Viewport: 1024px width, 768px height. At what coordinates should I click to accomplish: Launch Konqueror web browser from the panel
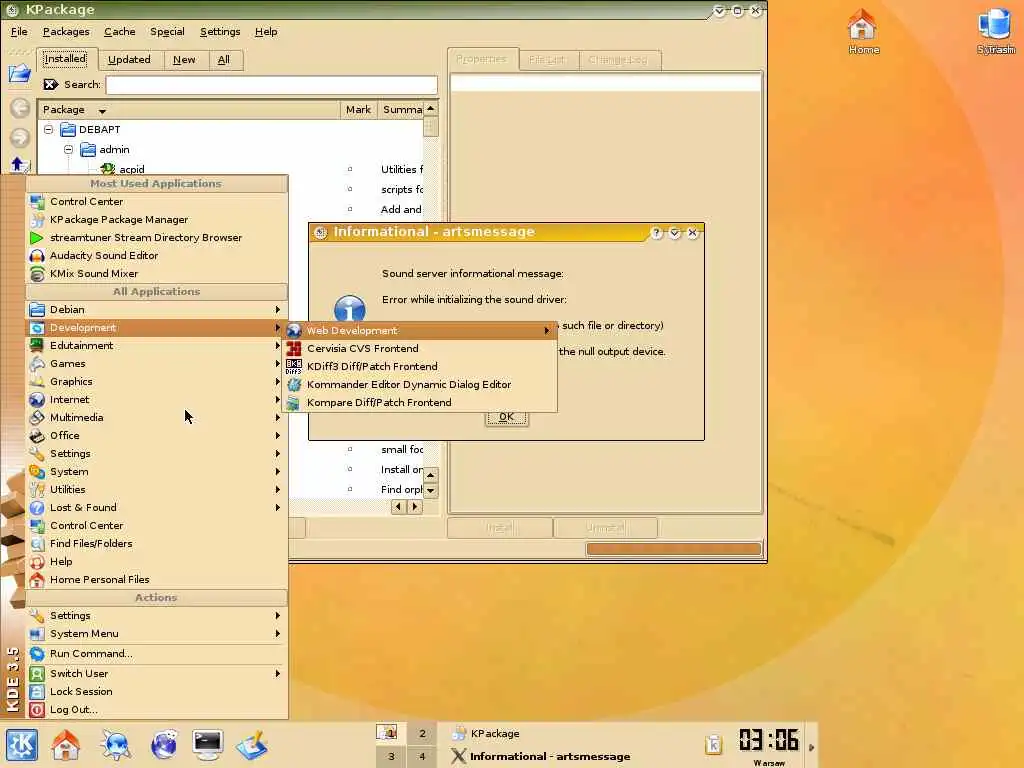[x=164, y=744]
